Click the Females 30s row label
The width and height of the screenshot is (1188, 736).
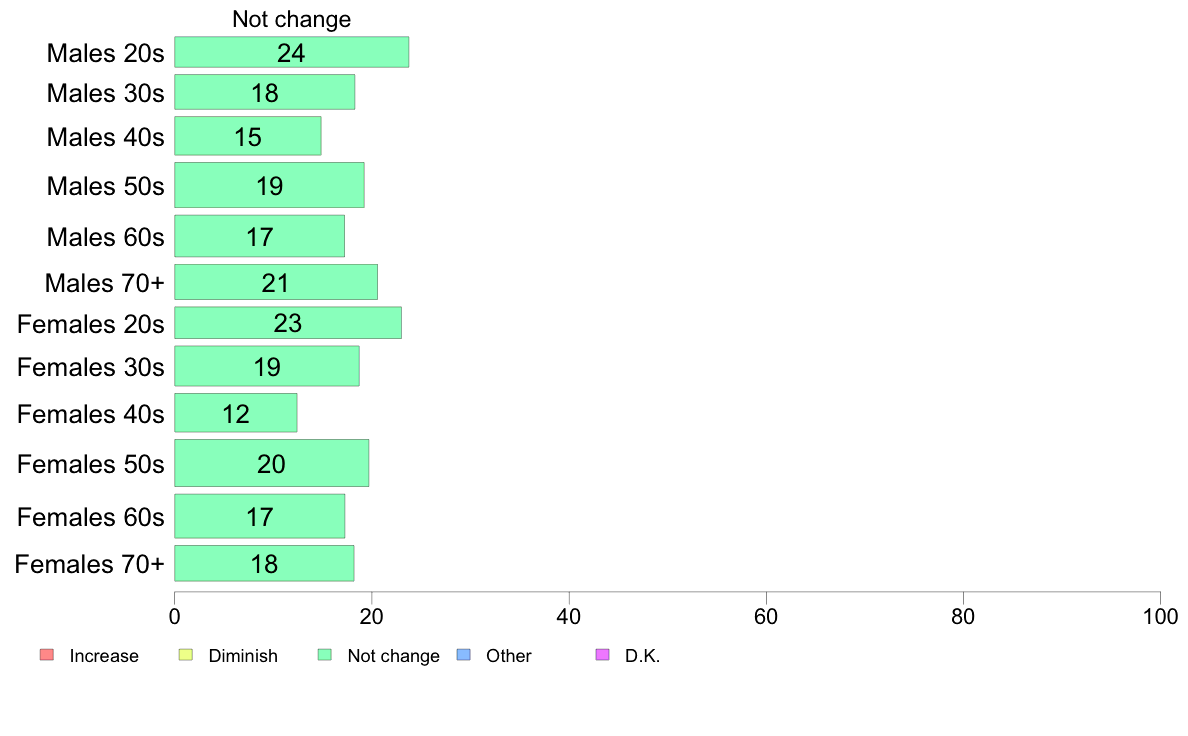click(90, 367)
